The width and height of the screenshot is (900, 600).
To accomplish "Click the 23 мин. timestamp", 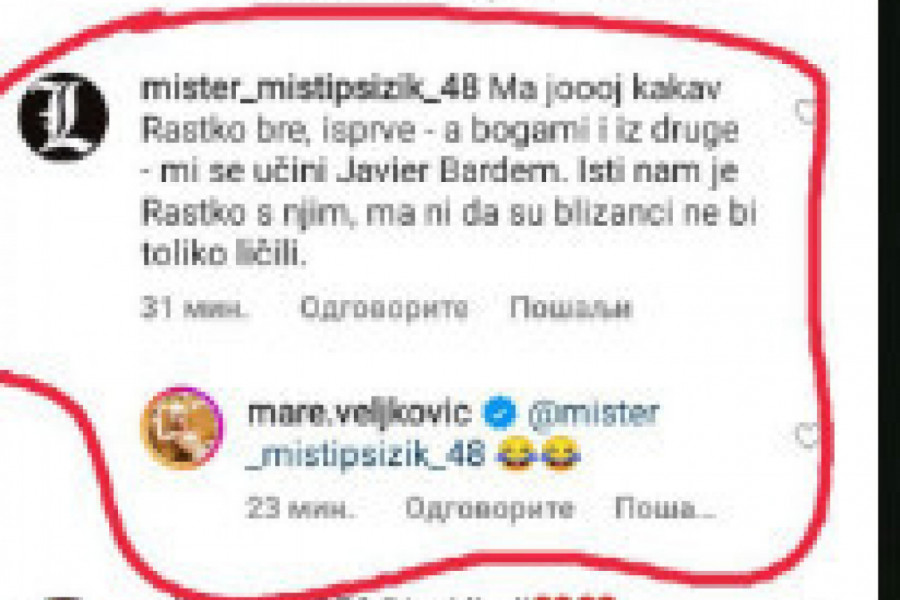I will point(299,508).
